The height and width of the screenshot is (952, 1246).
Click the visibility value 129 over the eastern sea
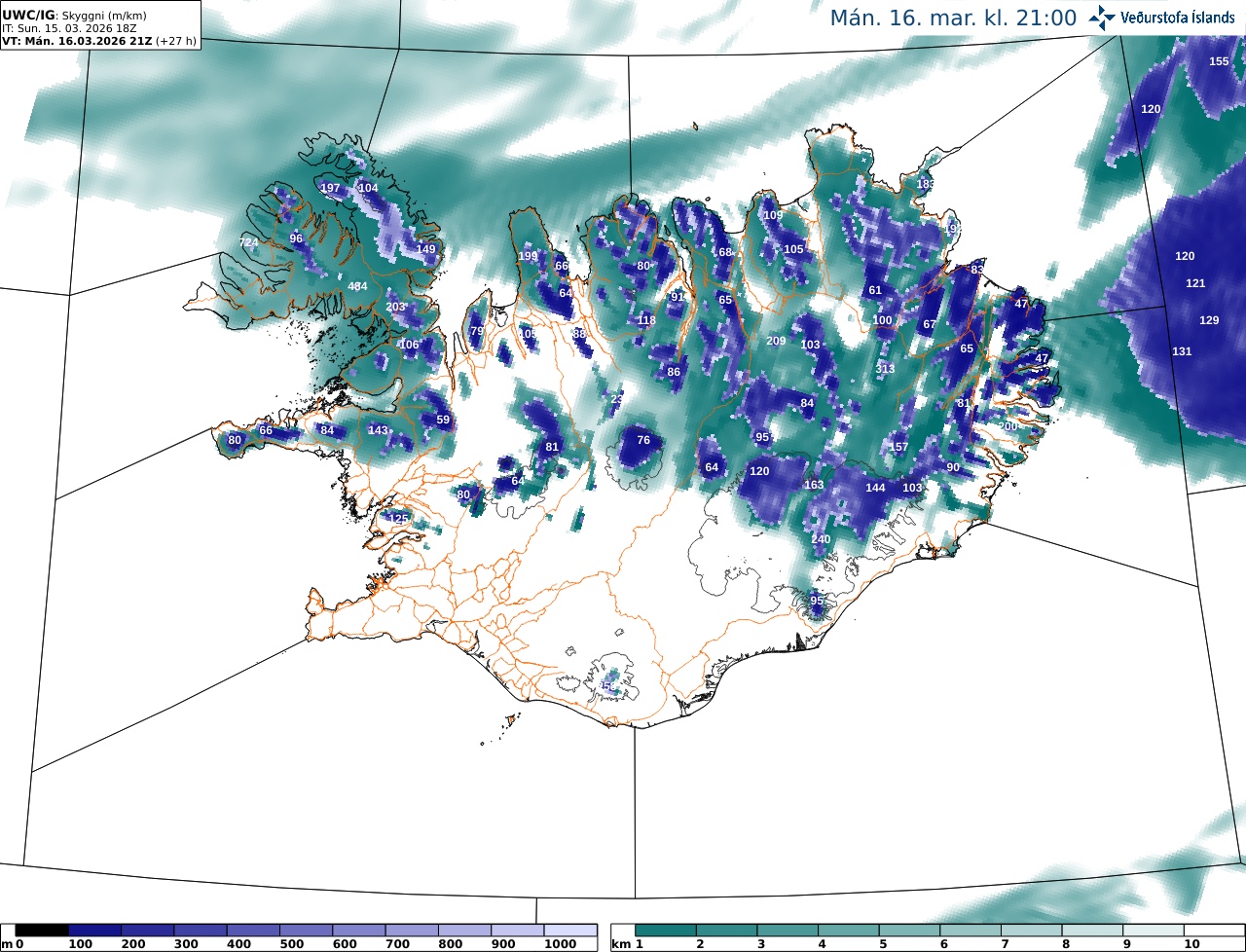1209,320
